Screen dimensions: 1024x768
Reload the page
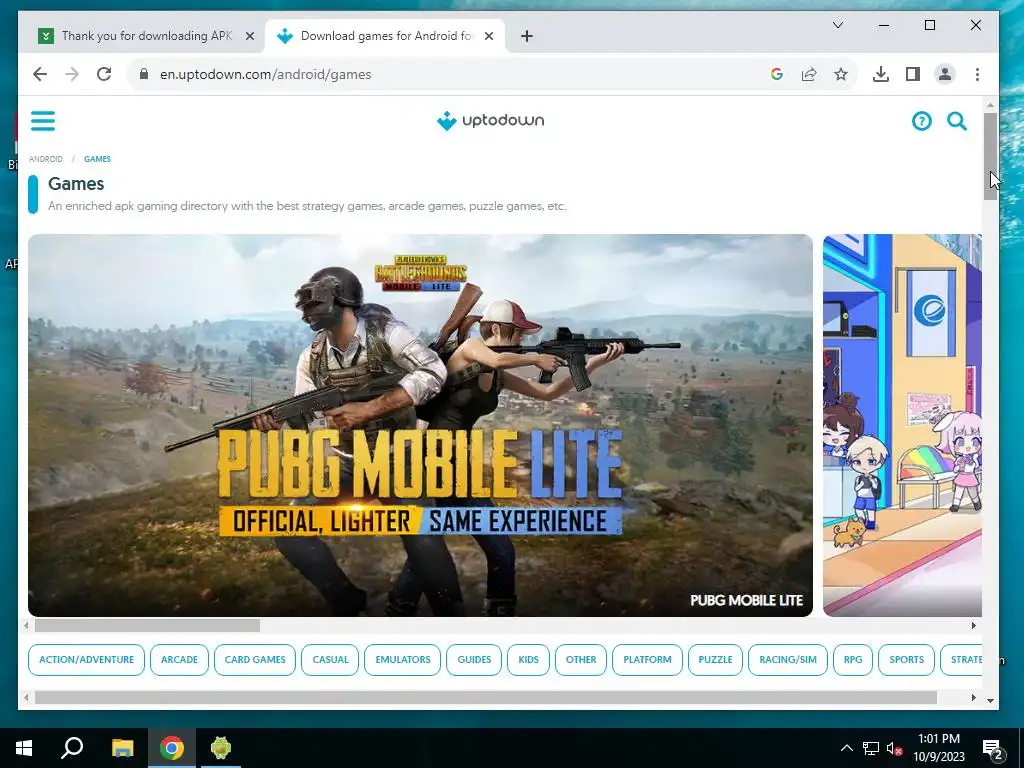pos(104,74)
